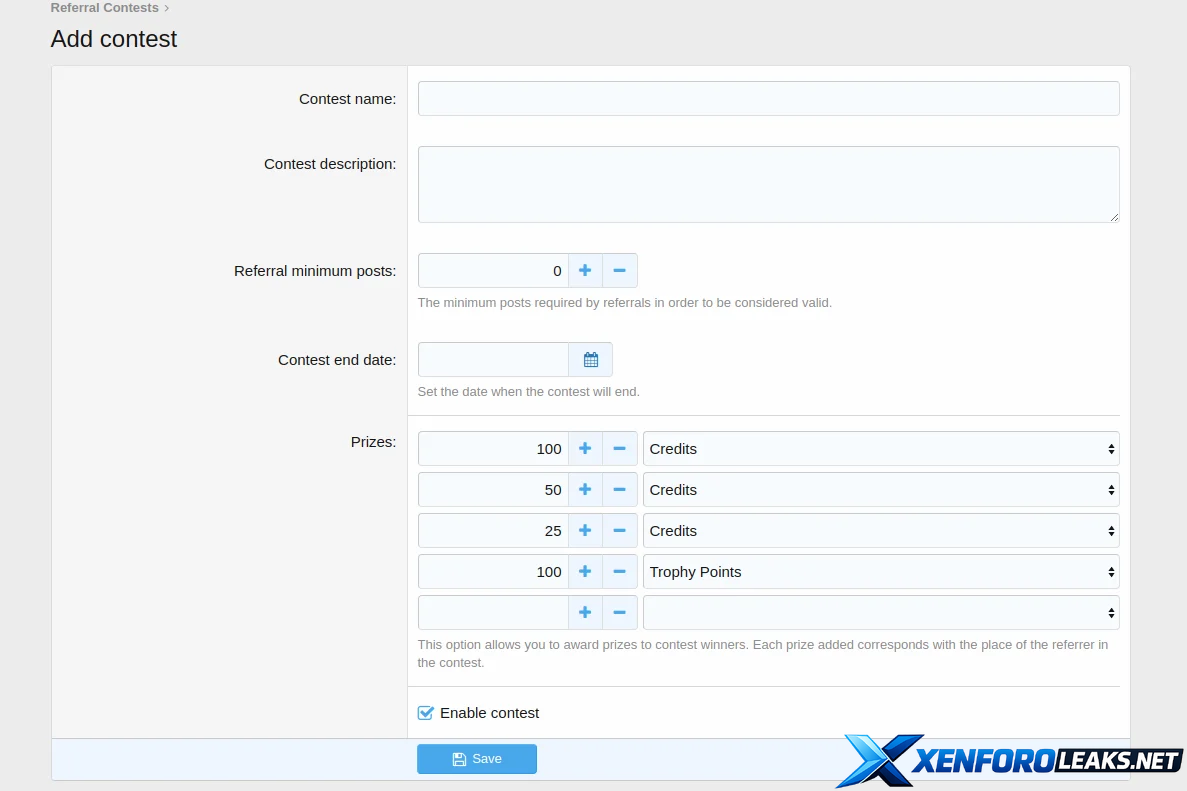Increment the first prize amount of 100

(x=585, y=449)
